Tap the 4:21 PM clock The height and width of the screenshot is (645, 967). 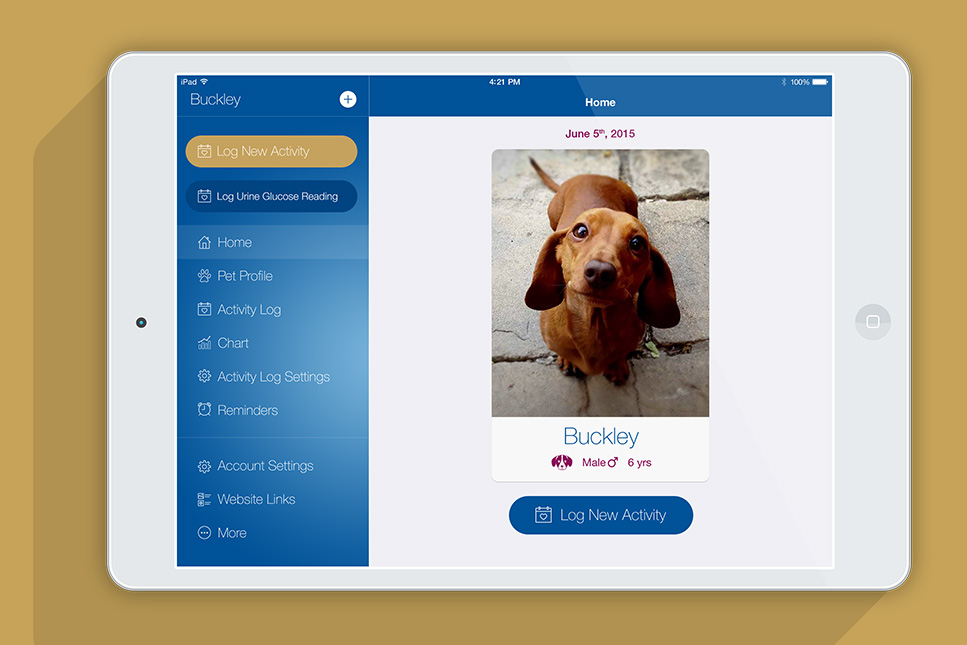tap(504, 81)
